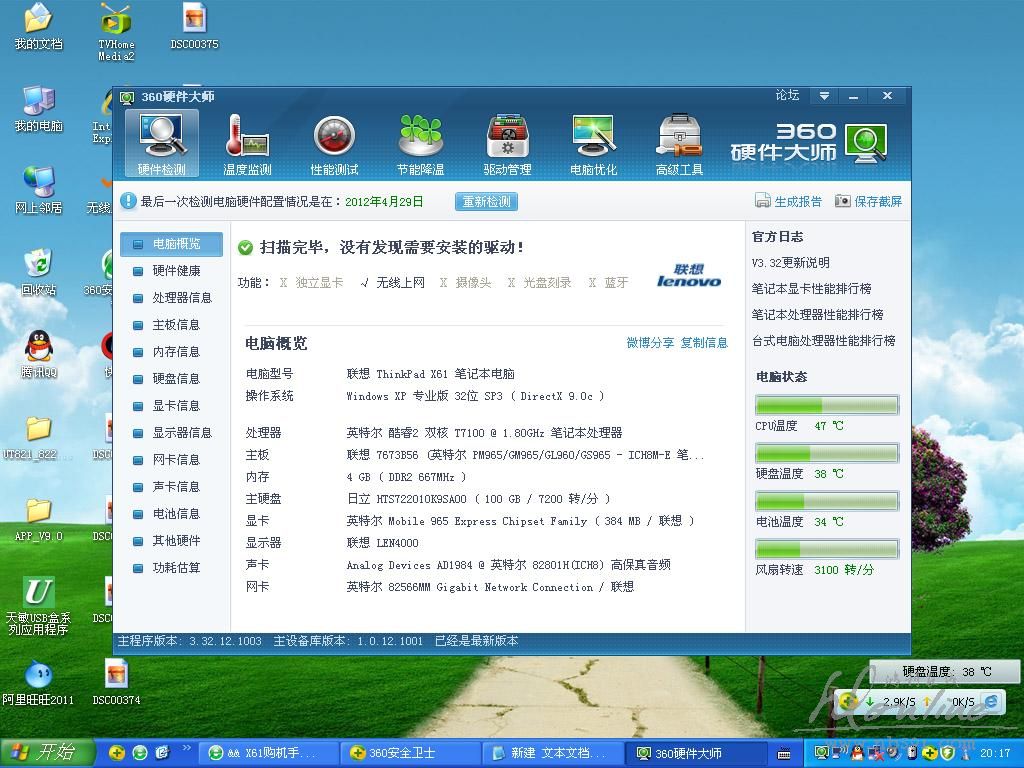1024x768 pixels.
Task: Open the 驱动管理 driver management icon
Action: pyautogui.click(x=507, y=143)
